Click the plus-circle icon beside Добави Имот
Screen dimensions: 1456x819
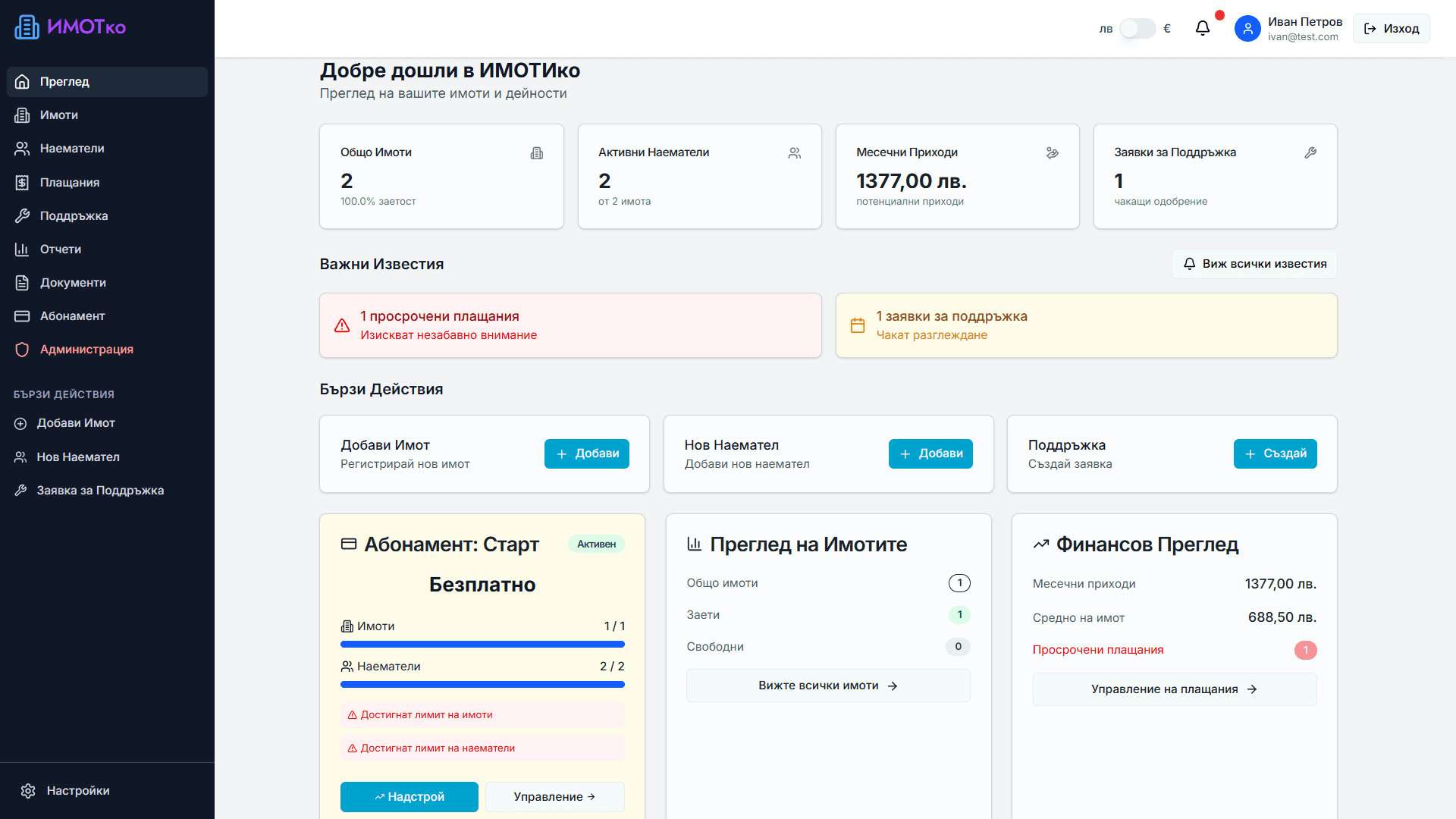[20, 423]
